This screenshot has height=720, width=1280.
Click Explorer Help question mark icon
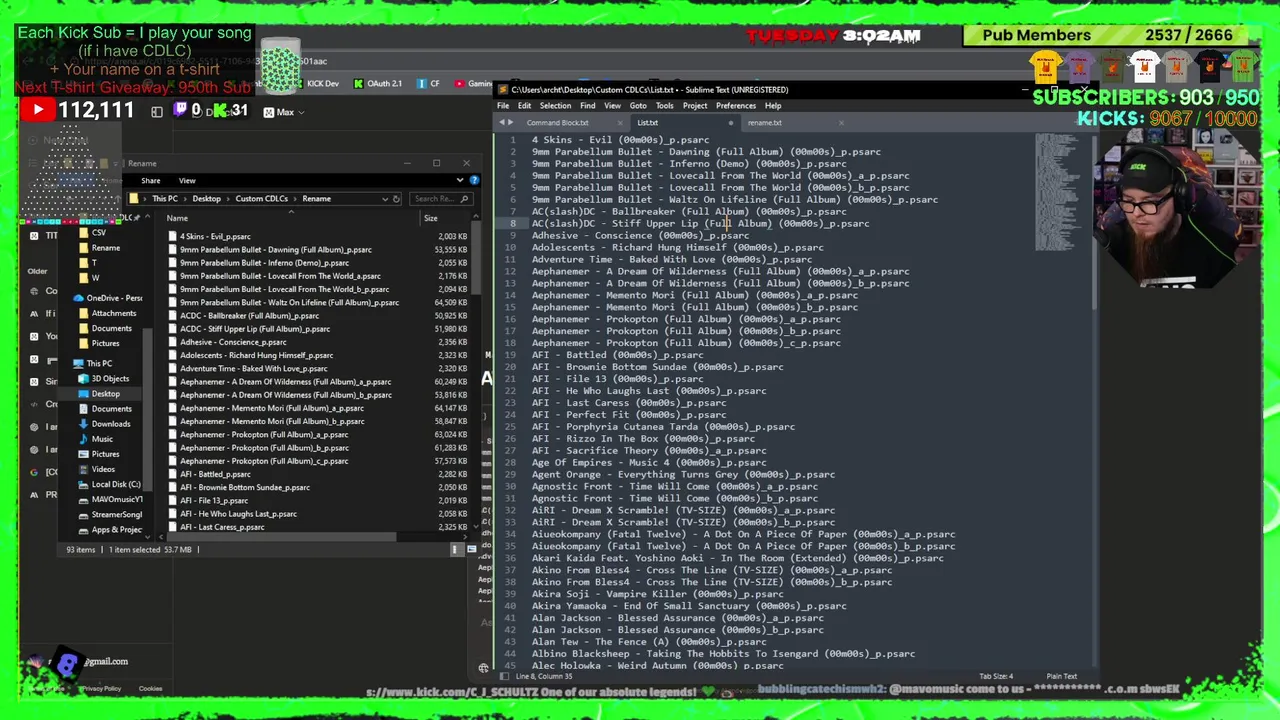[474, 180]
